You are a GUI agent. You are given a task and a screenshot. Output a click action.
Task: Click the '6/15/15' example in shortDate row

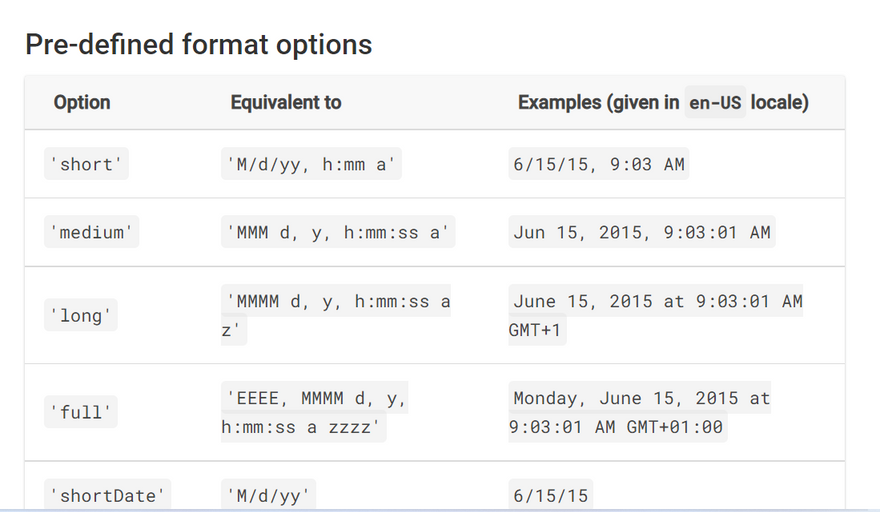(550, 494)
